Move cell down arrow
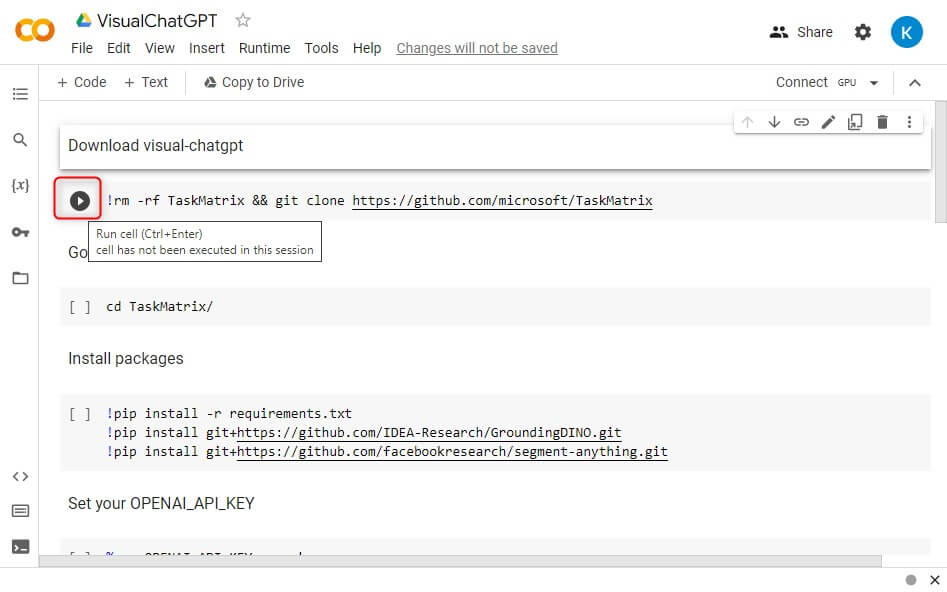 (x=774, y=122)
